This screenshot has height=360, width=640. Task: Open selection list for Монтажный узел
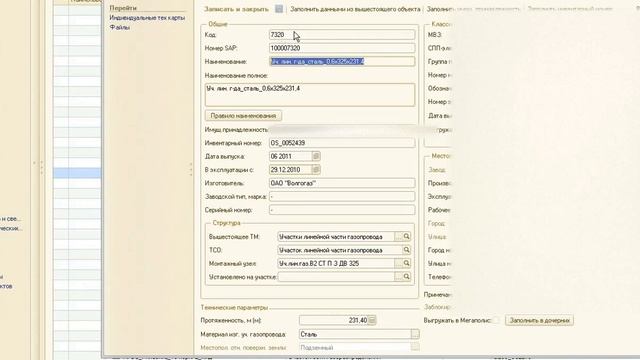398,263
